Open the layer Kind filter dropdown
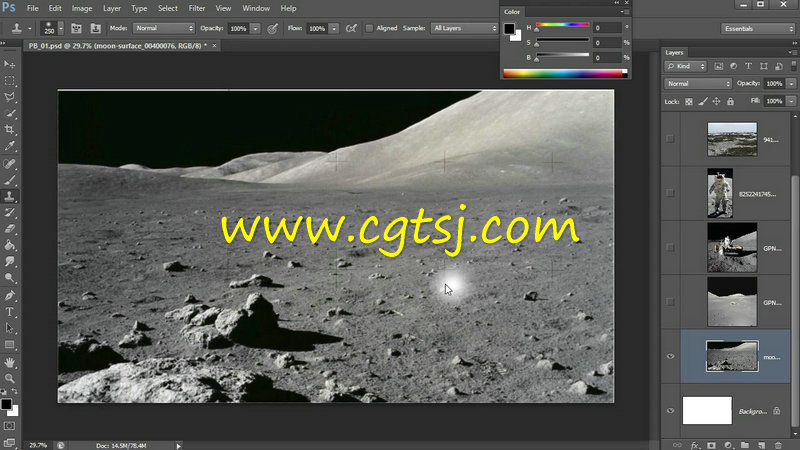 pos(685,66)
